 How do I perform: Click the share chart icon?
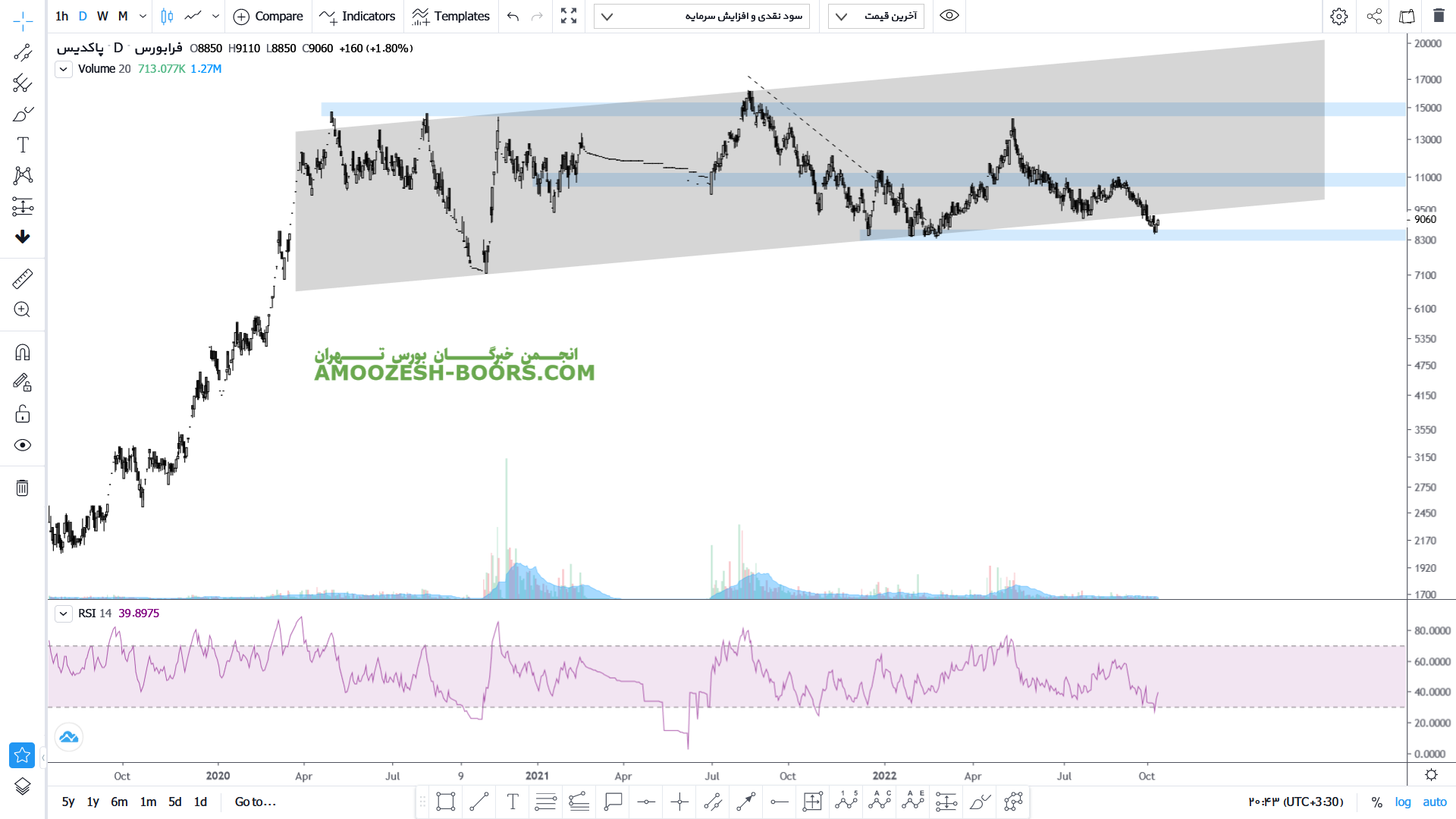click(x=1374, y=16)
